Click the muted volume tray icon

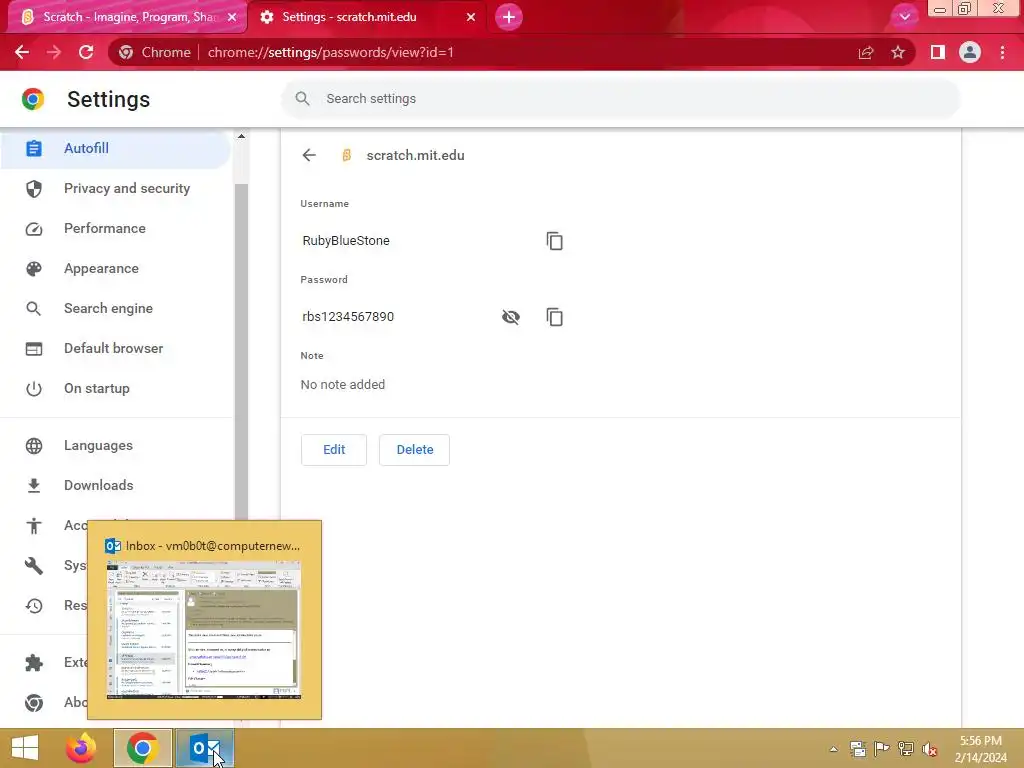coord(929,749)
